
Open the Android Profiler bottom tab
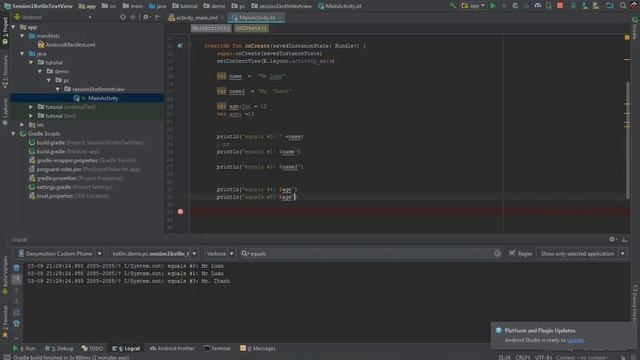click(x=172, y=349)
